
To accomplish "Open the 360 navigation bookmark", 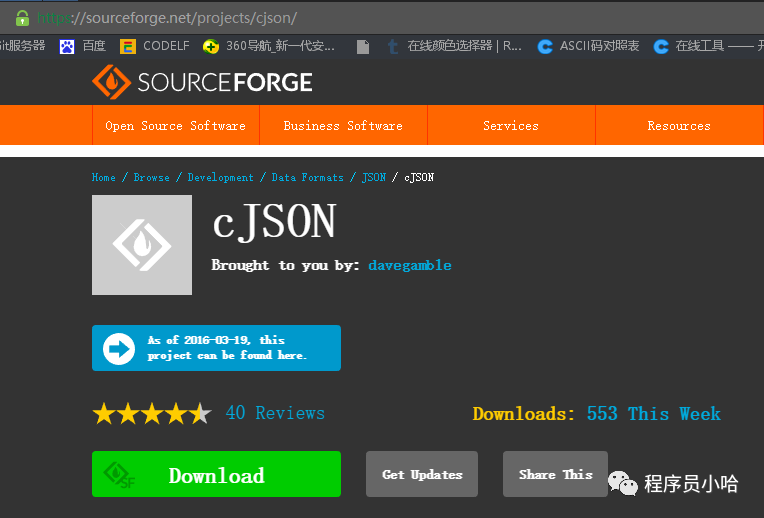I will (x=270, y=46).
